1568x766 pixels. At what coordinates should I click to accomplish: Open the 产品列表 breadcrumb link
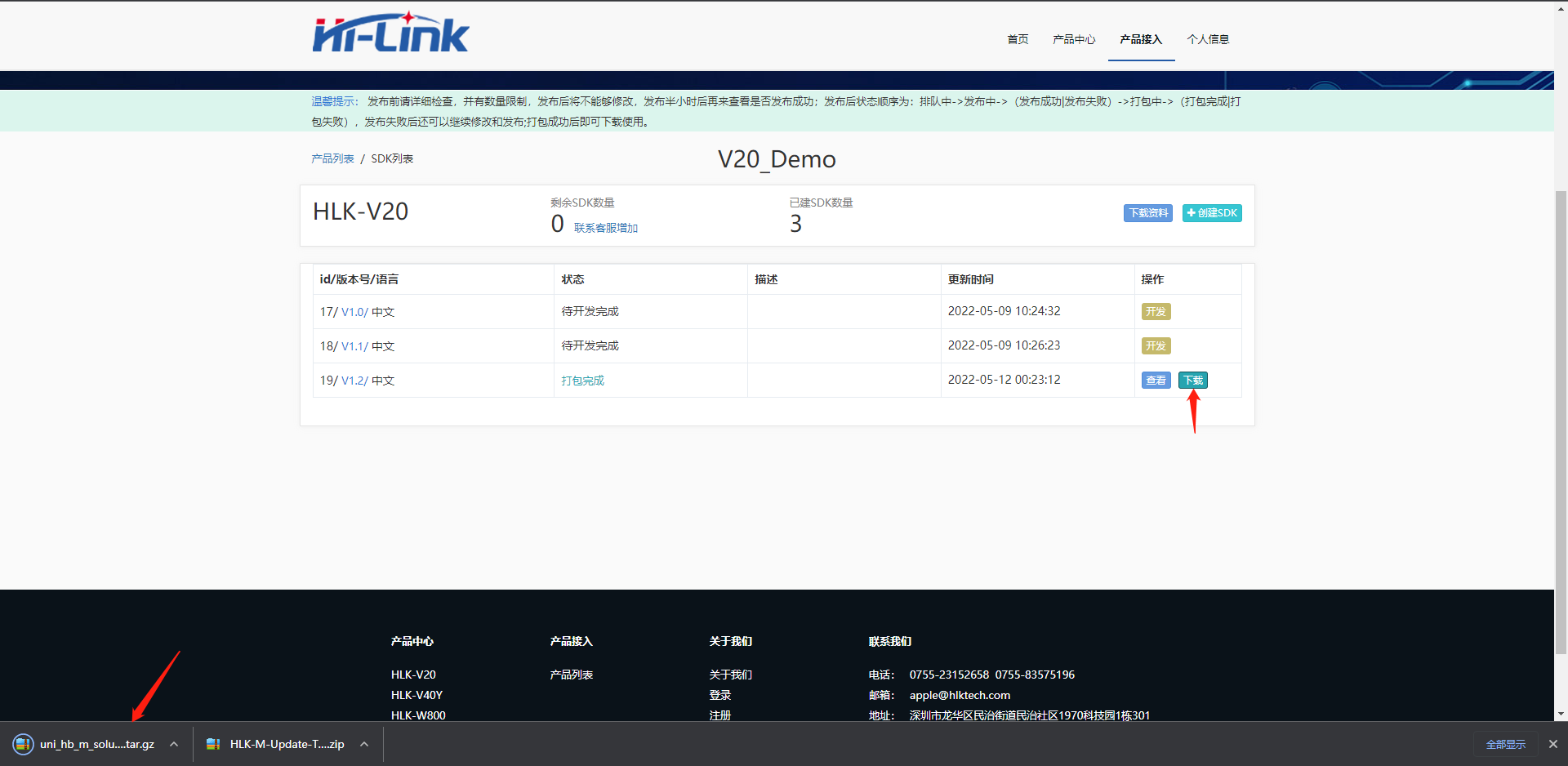click(x=332, y=158)
